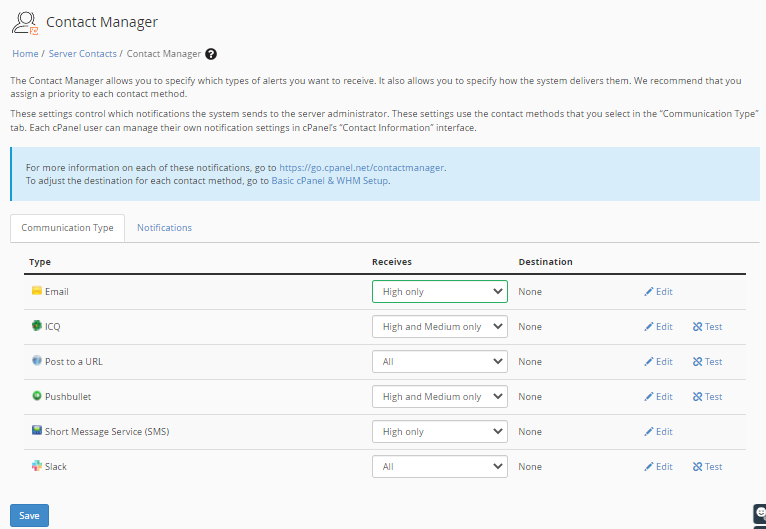Click the Email envelope icon
The width and height of the screenshot is (766, 529).
coord(36,291)
